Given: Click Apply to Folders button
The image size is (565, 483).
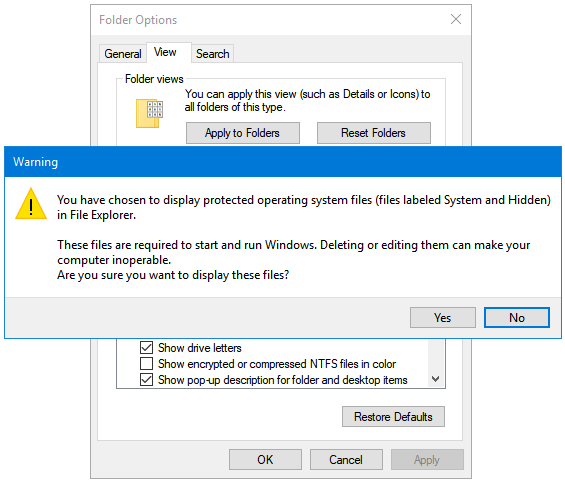Looking at the screenshot, I should pos(243,133).
